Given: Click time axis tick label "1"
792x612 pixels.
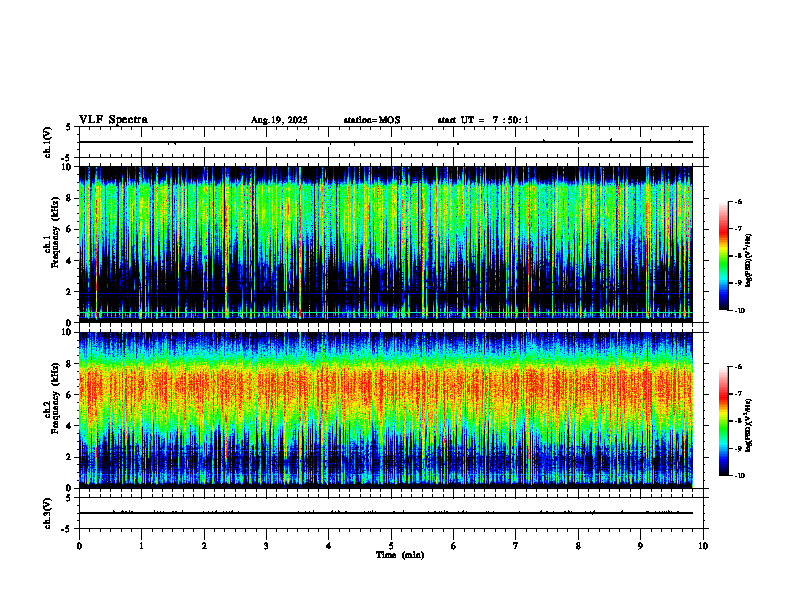Looking at the screenshot, I should 141,546.
